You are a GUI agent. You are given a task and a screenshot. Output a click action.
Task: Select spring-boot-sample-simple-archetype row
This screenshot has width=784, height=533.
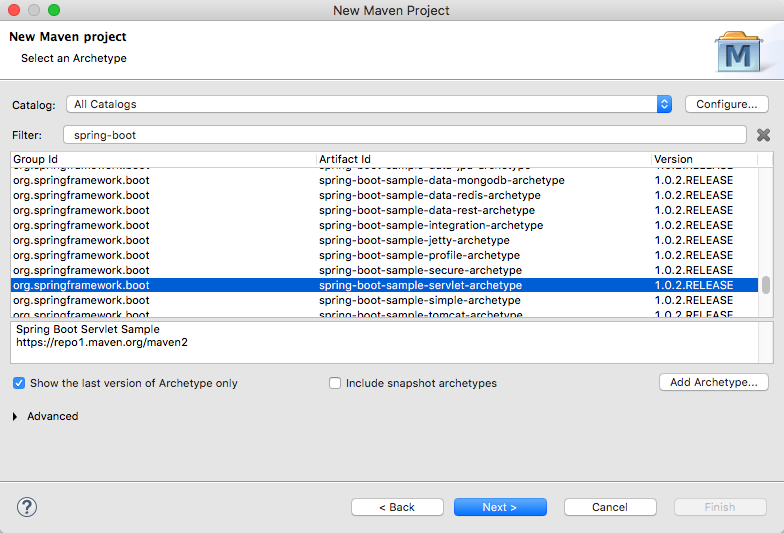tap(384, 300)
